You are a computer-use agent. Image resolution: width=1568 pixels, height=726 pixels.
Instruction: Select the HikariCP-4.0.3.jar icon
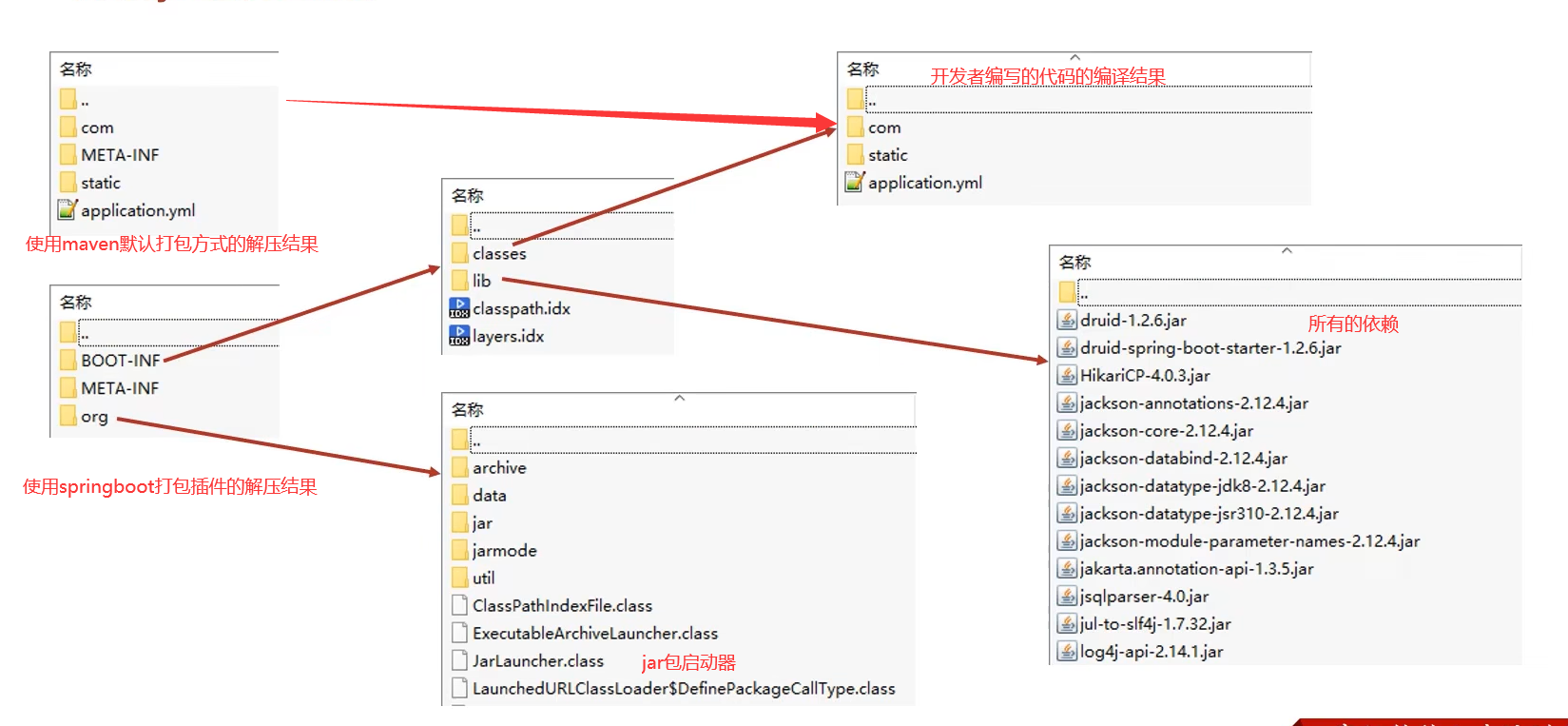click(x=1068, y=376)
